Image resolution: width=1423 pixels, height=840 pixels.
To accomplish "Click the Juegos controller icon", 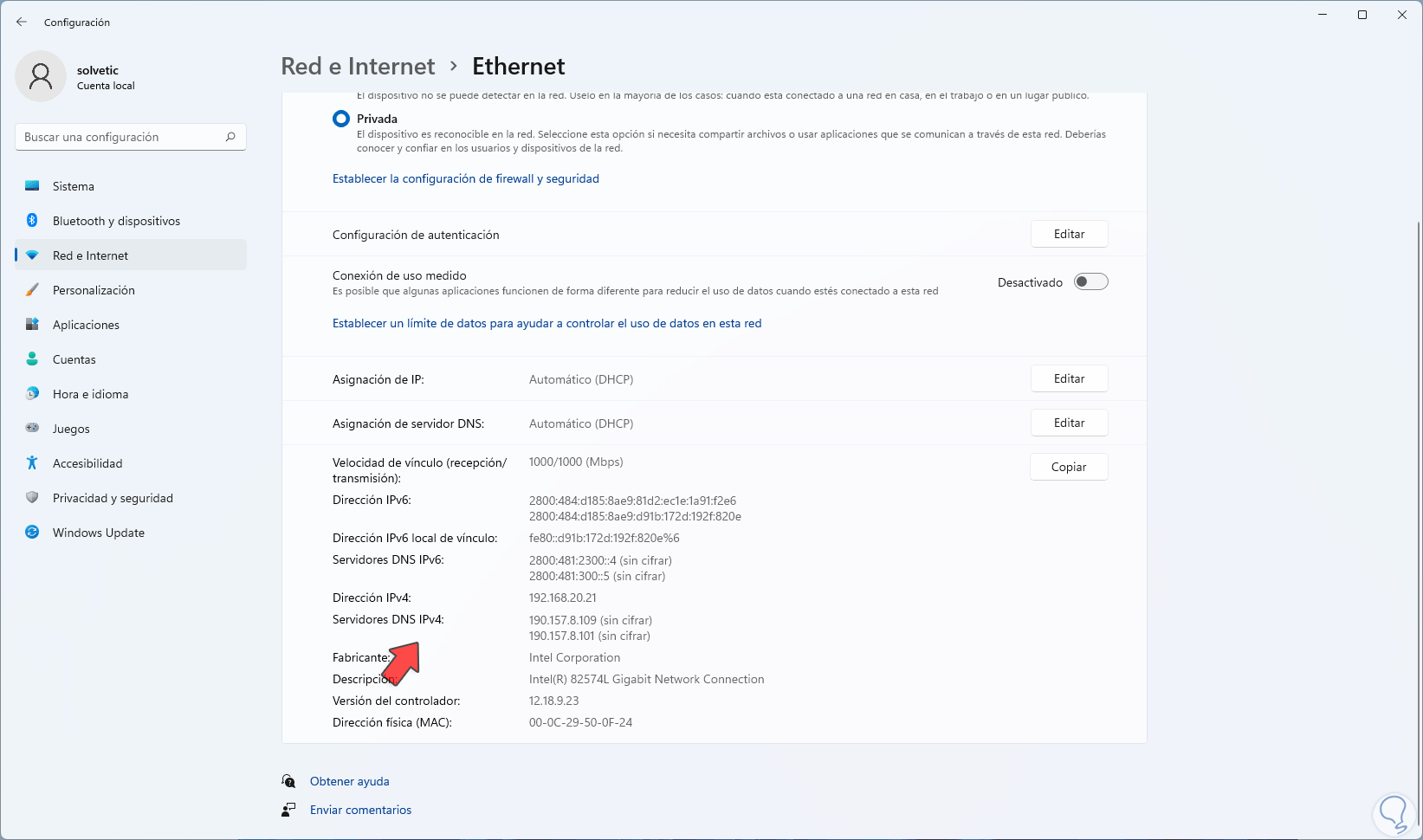I will 32,429.
